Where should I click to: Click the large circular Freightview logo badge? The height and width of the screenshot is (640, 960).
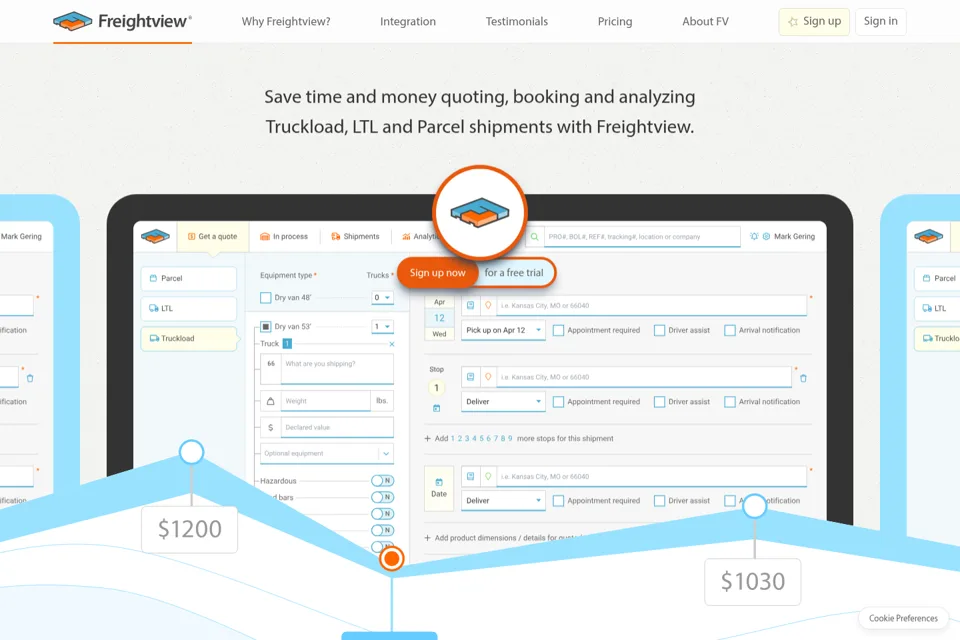480,213
